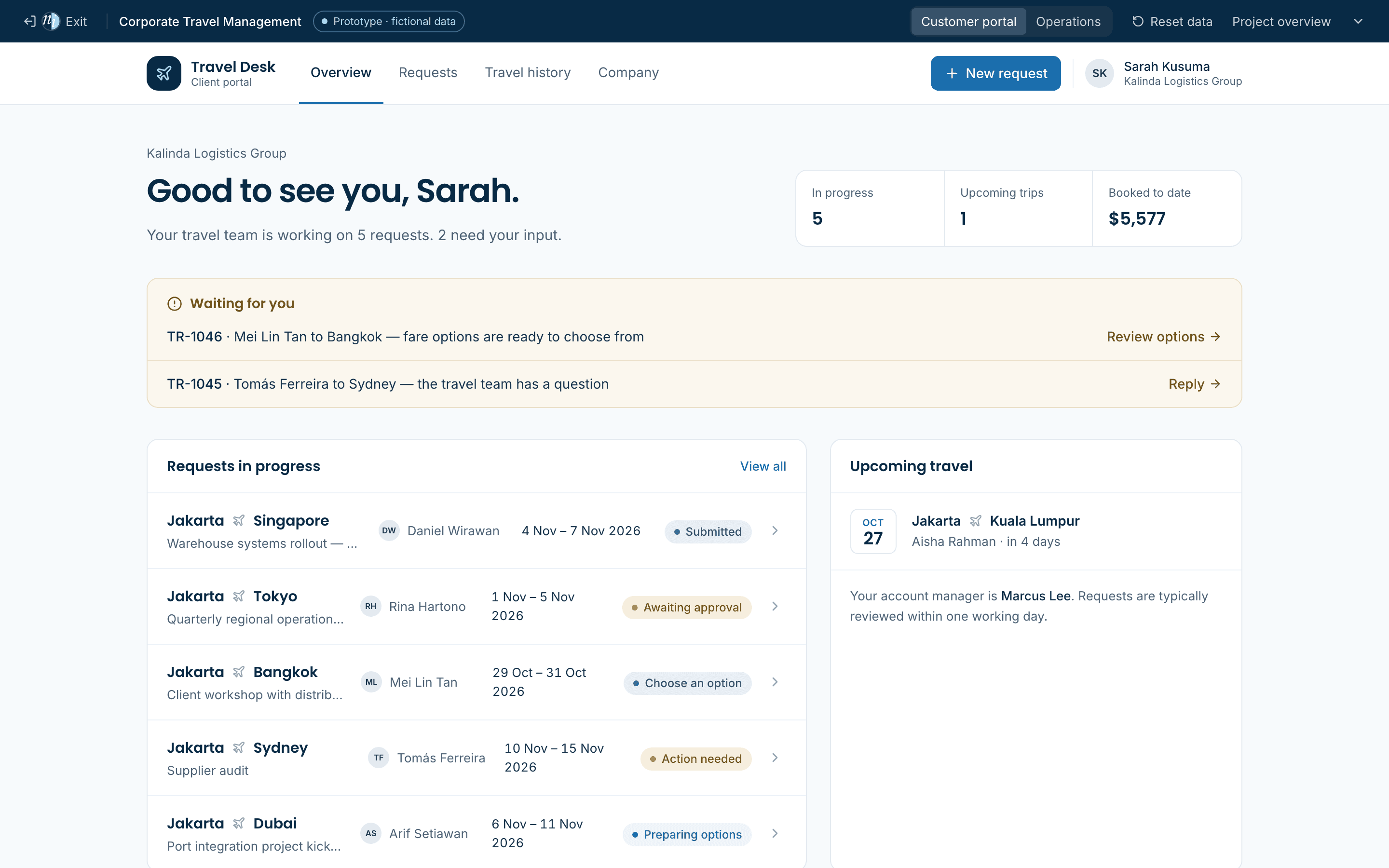
Task: Open the Requests tab
Action: [x=428, y=73]
